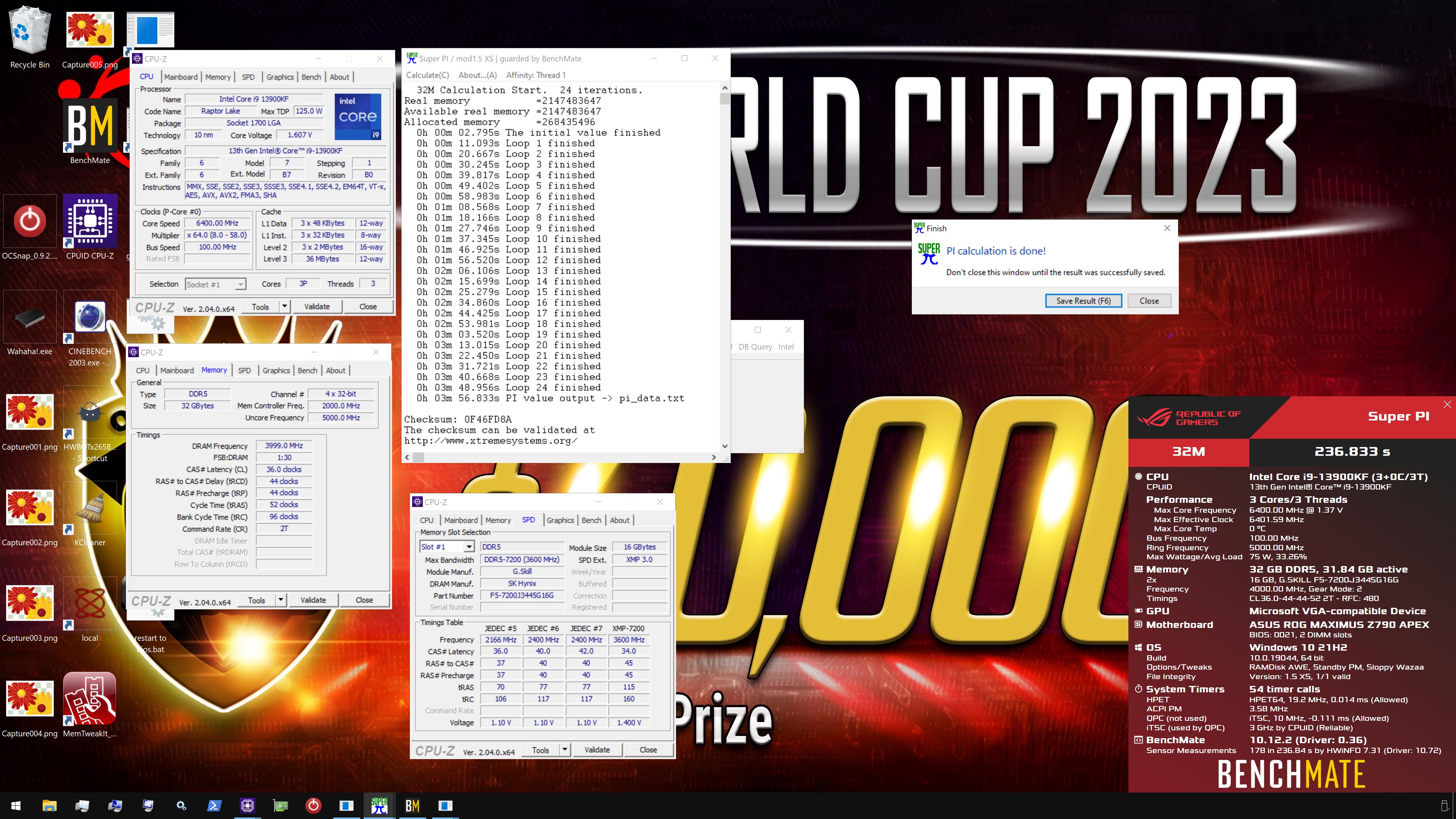
Task: Open Capture005.png on the desktop
Action: 90,37
